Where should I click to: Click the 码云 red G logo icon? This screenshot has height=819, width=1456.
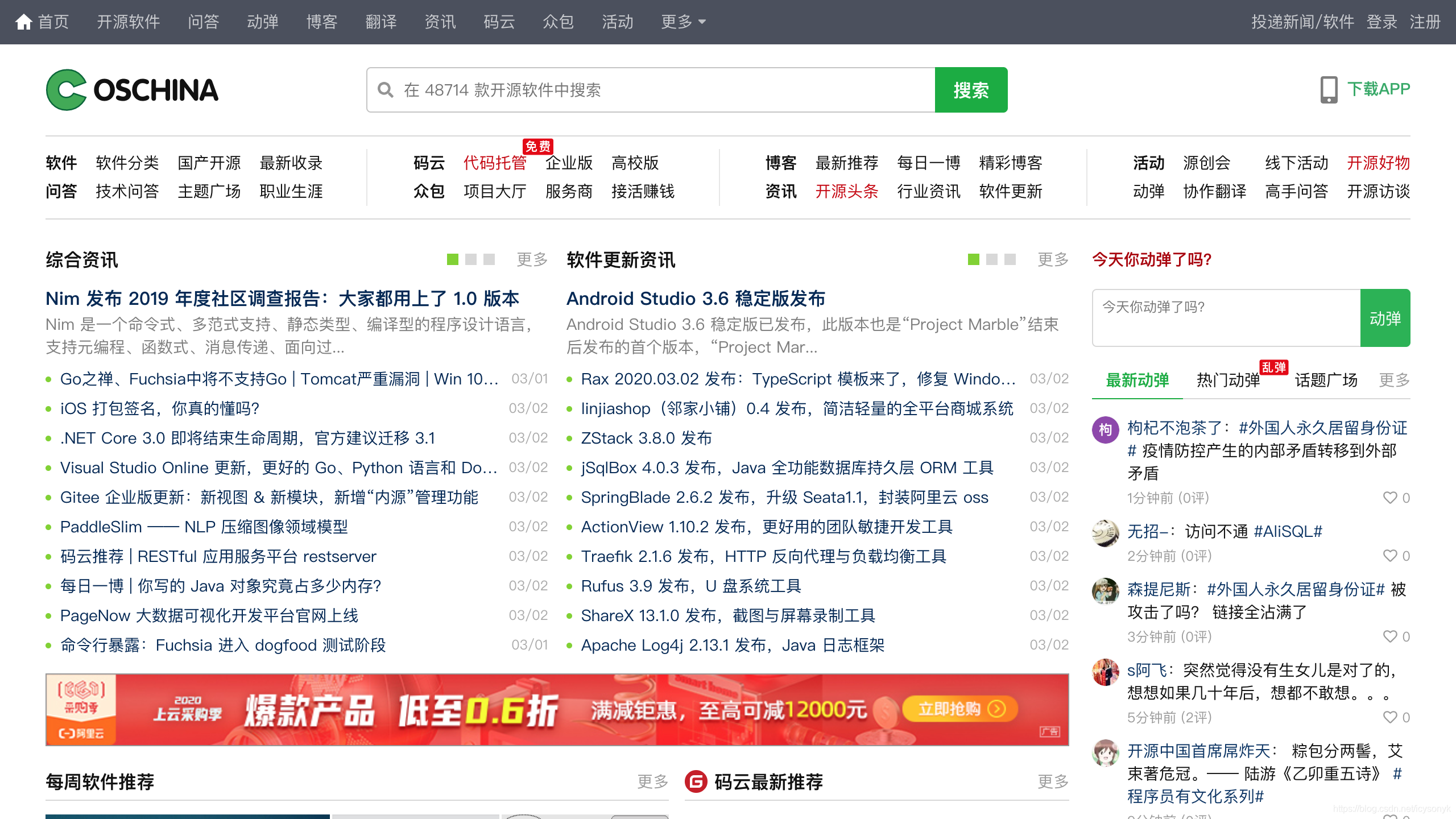tap(696, 781)
